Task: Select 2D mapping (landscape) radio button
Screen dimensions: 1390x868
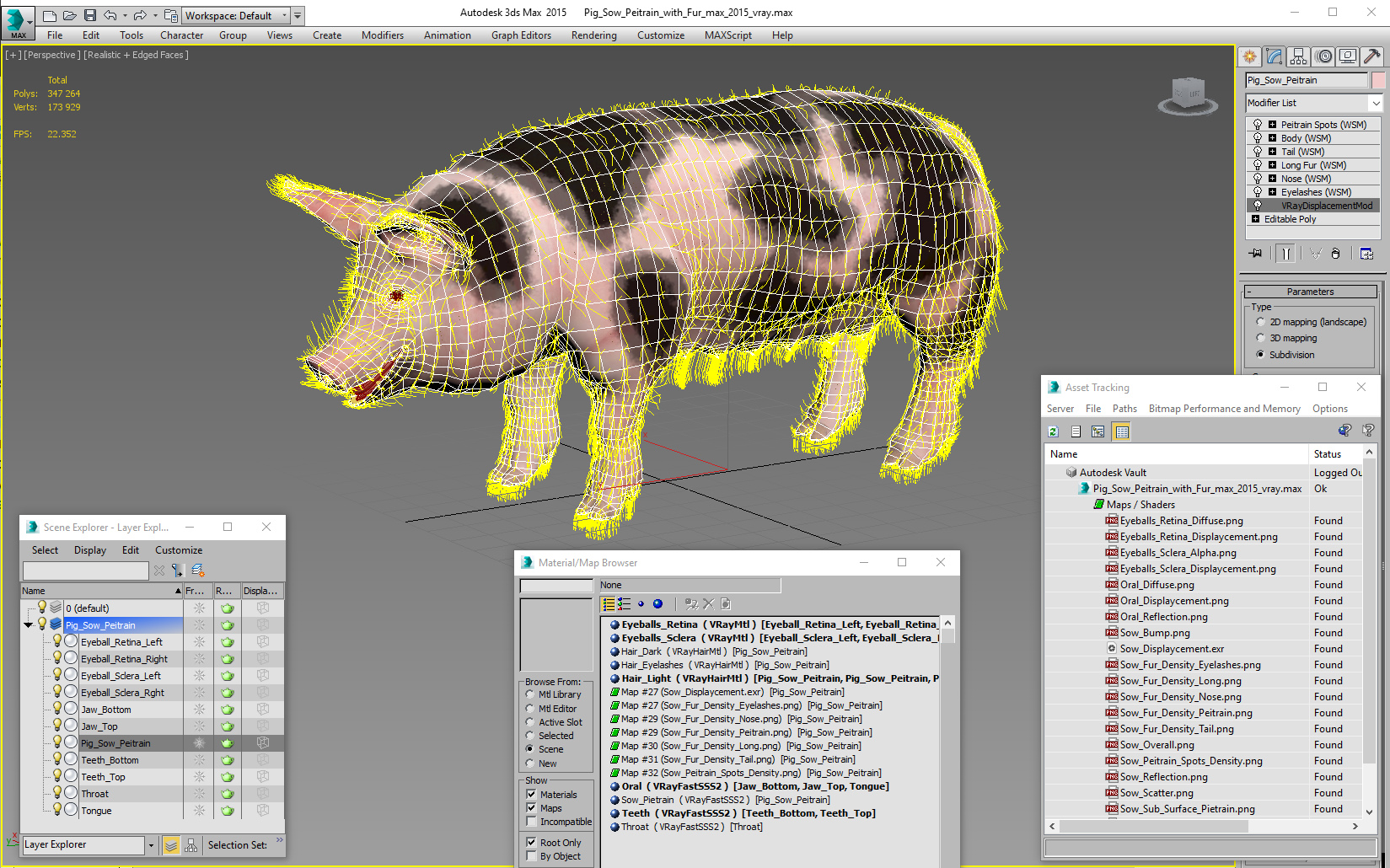Action: [x=1260, y=322]
